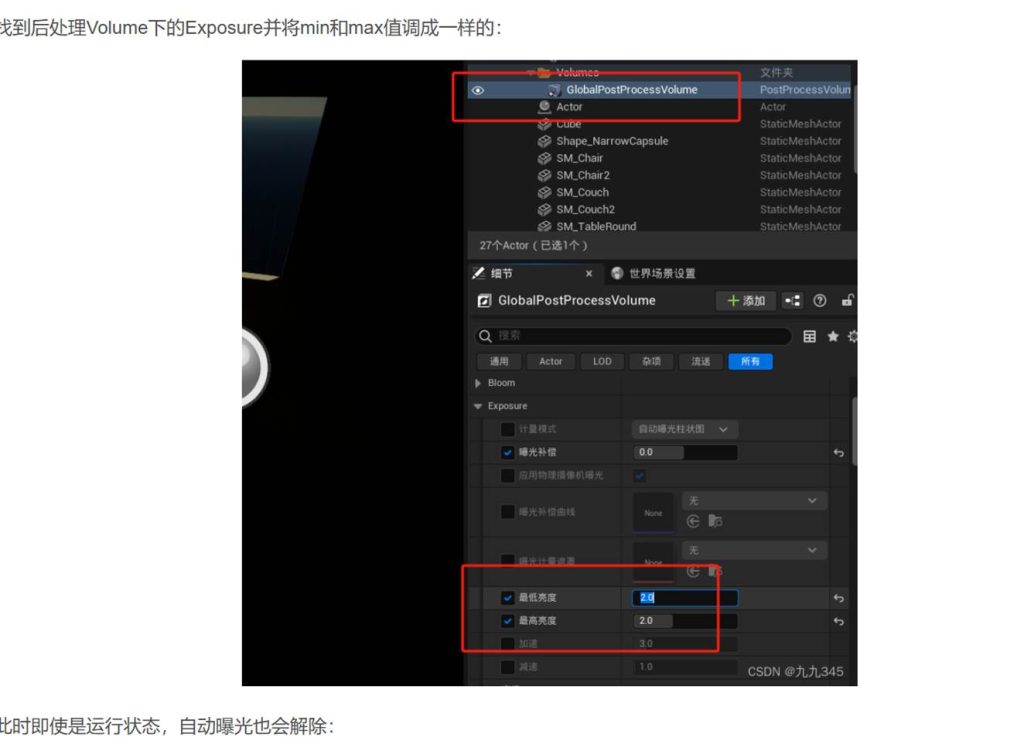Click the blueprint hierarchy icon beside 添加
1024x744 pixels.
pyautogui.click(x=792, y=301)
